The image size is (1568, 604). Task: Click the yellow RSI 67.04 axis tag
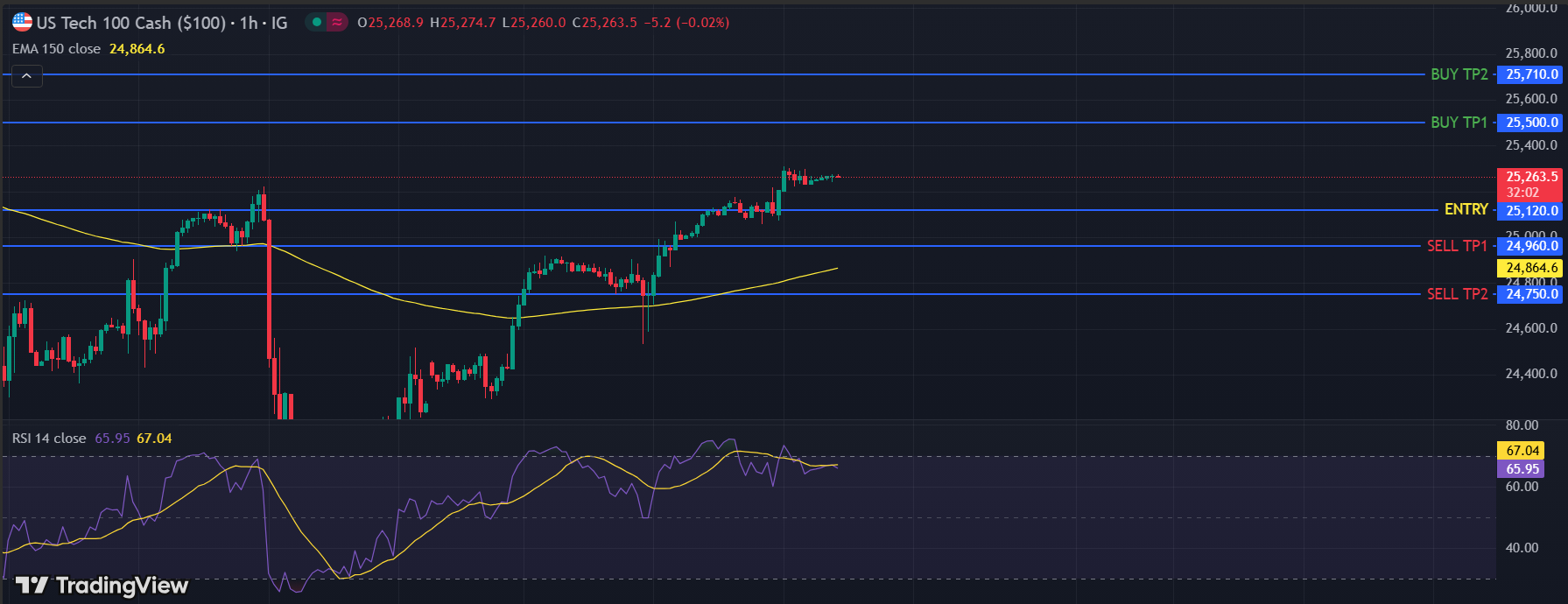[x=1522, y=451]
